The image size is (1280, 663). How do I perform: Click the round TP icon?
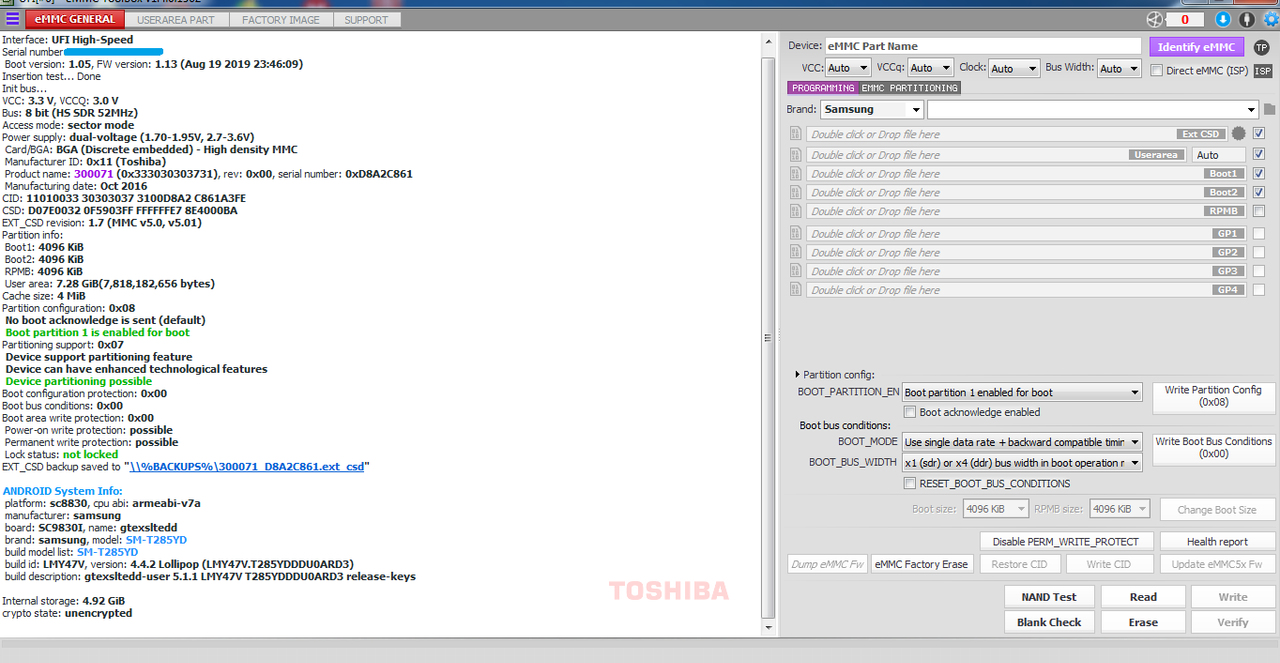click(1261, 47)
